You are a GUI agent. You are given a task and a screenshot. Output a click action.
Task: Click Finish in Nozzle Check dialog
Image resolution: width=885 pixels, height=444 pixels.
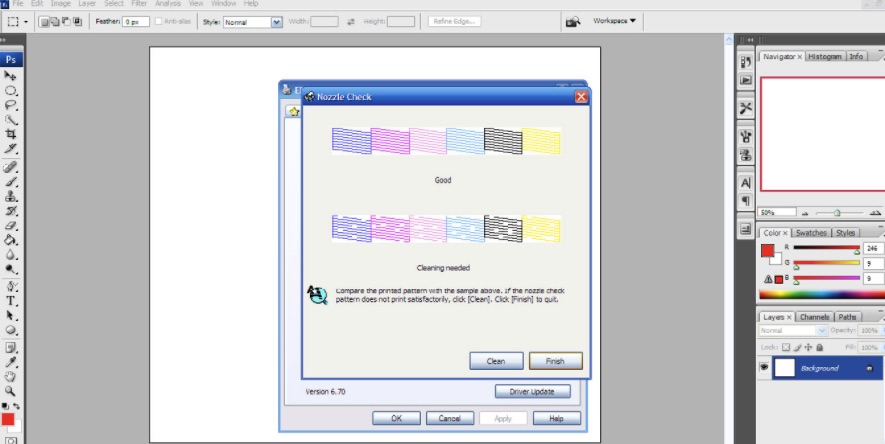(555, 361)
